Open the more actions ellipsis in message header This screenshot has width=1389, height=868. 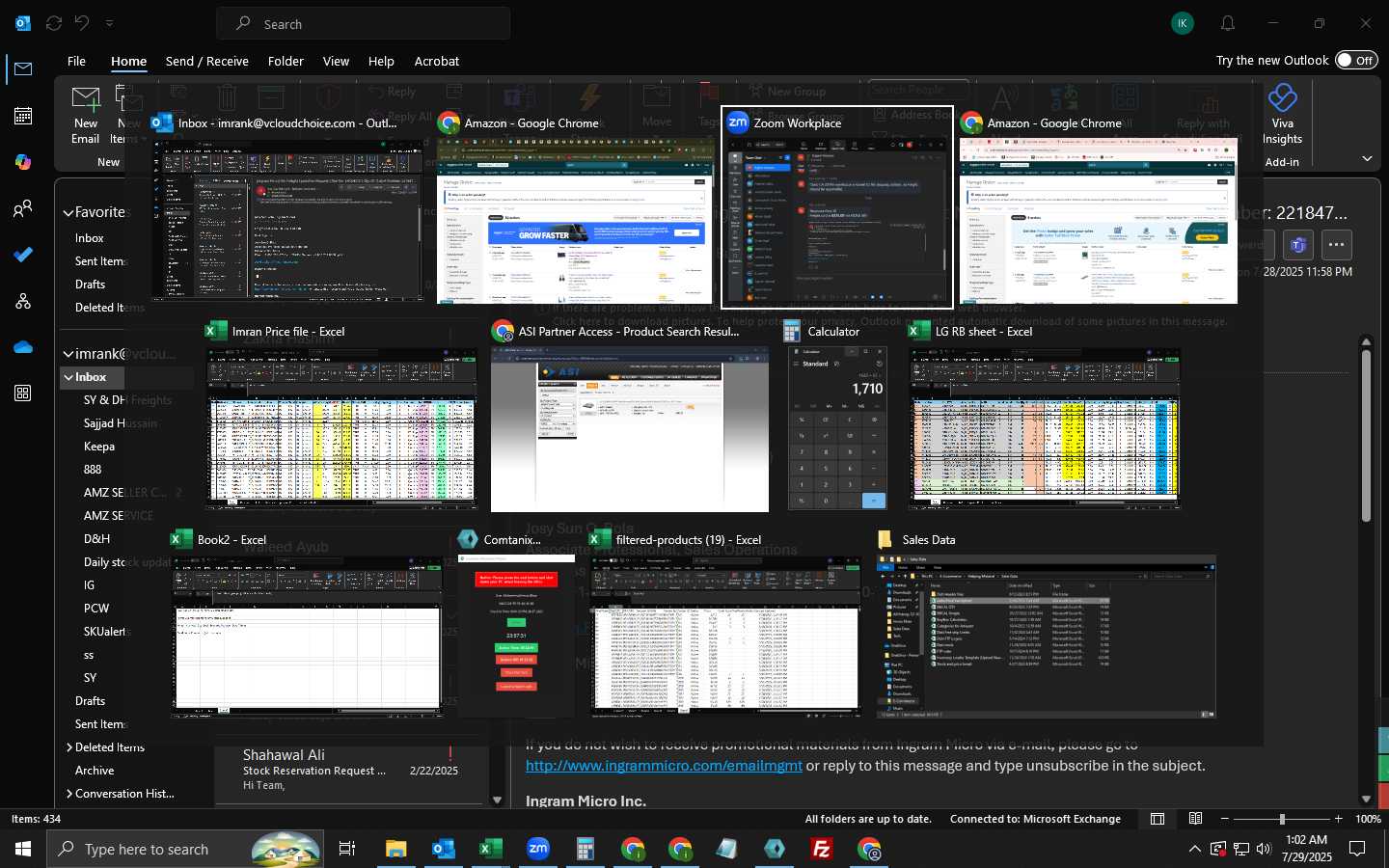click(x=1336, y=245)
